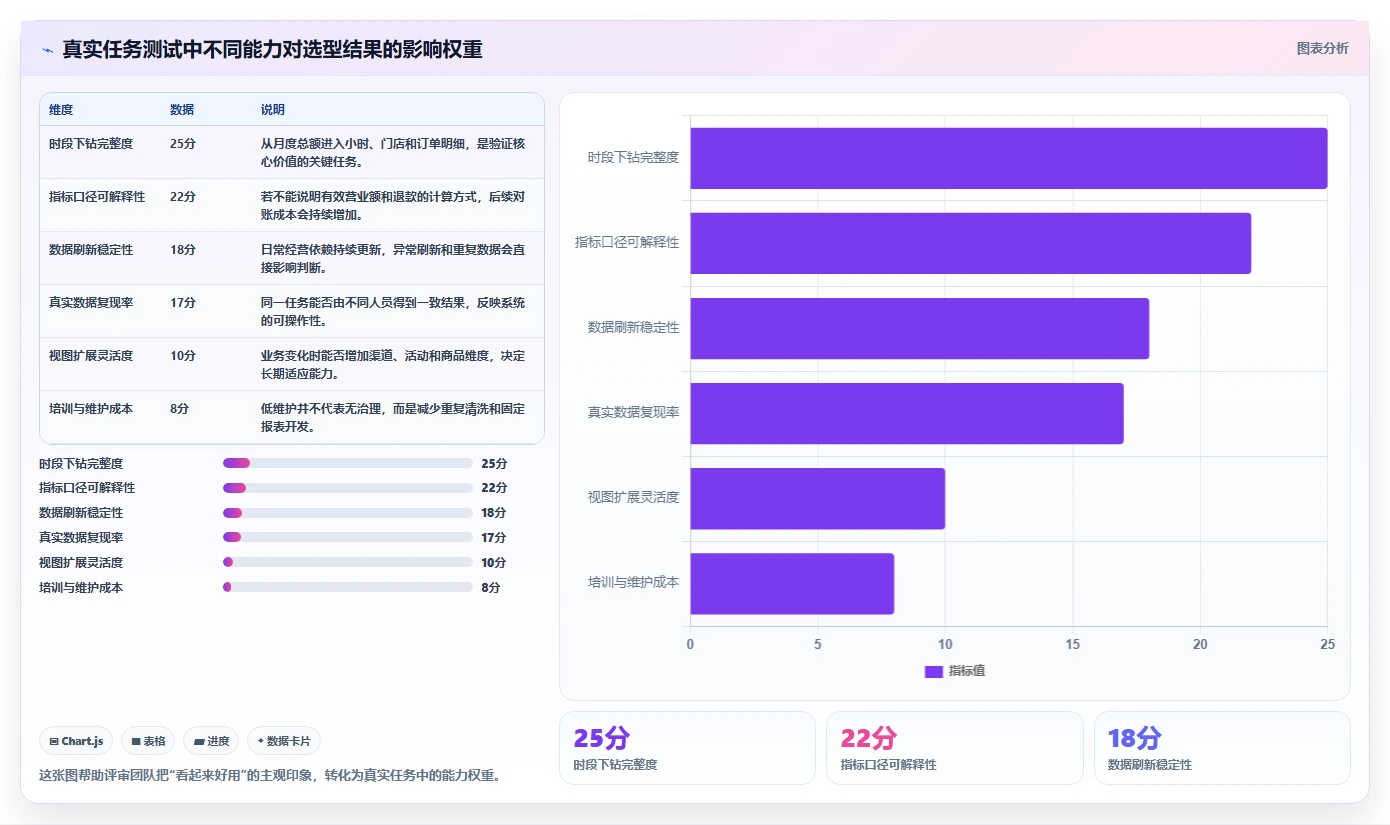
Task: Click the 说明 column header
Action: (273, 110)
